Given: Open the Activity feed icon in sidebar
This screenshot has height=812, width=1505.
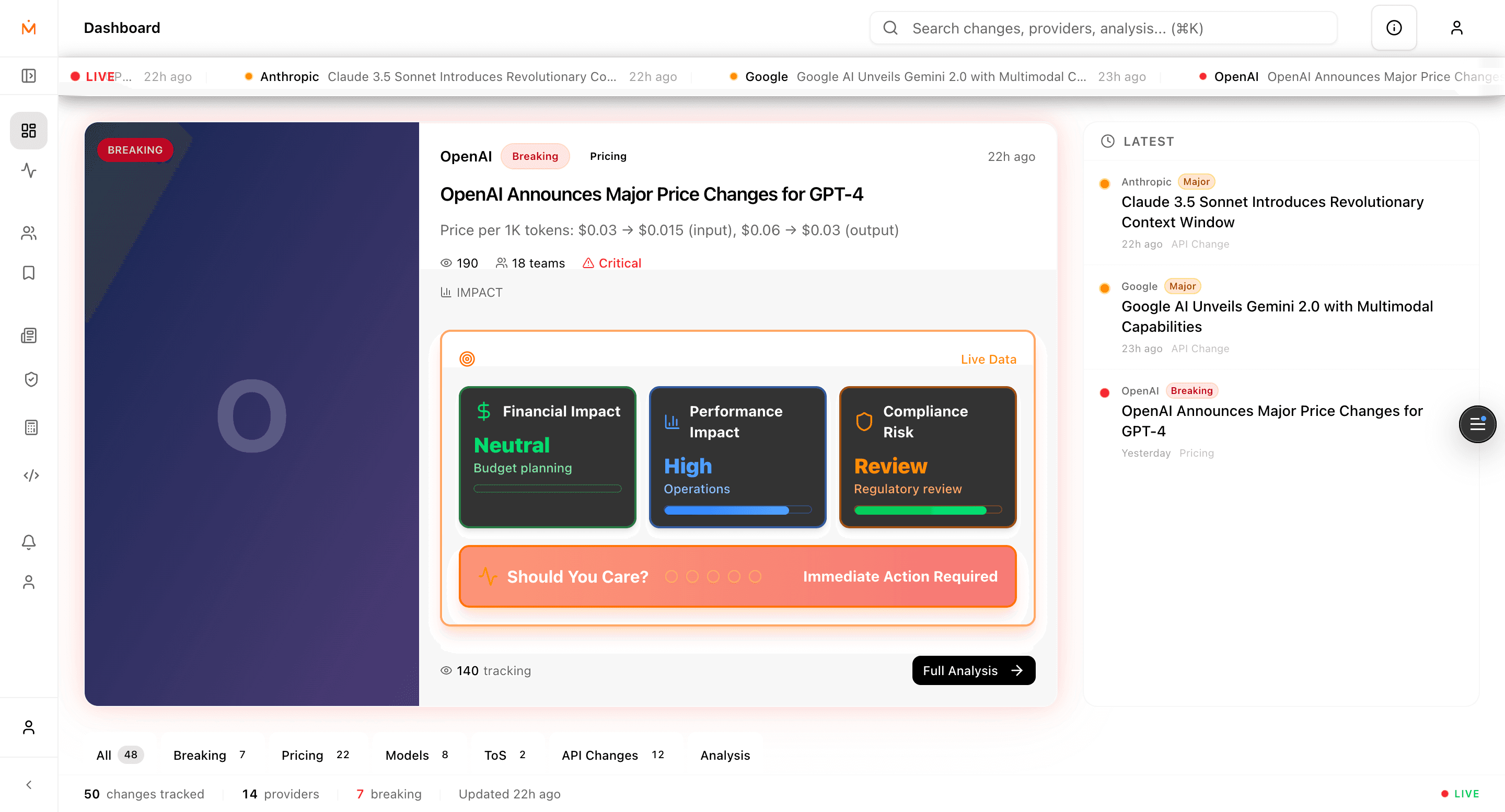Looking at the screenshot, I should 29,171.
